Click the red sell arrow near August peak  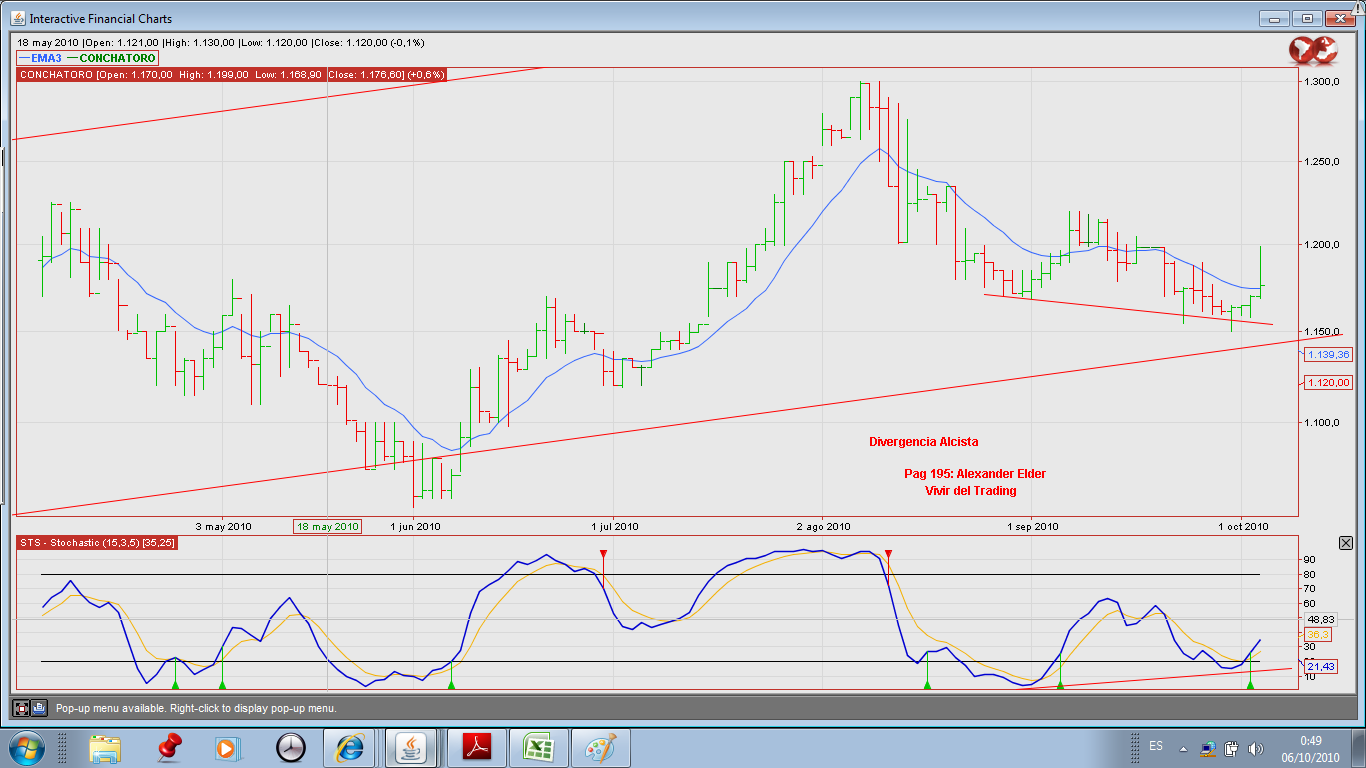point(888,554)
